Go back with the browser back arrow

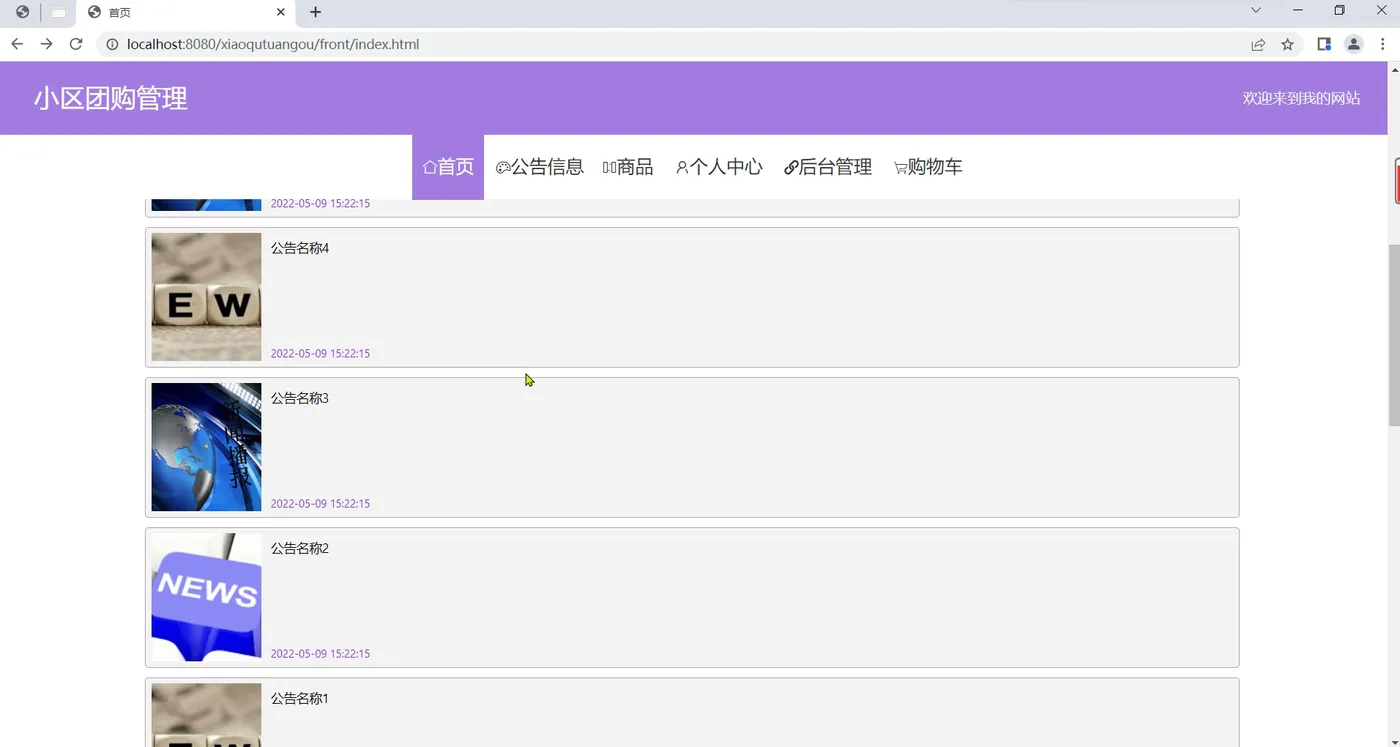(x=17, y=44)
